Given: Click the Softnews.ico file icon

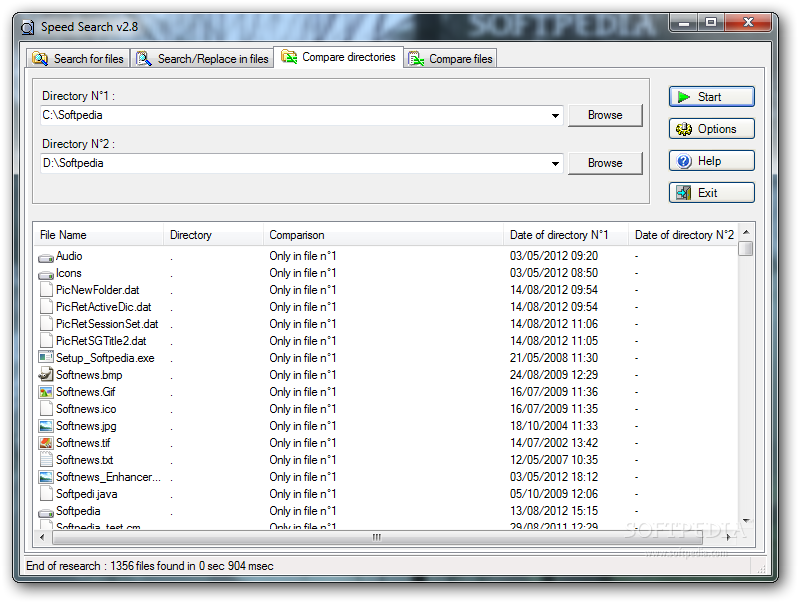Looking at the screenshot, I should tap(46, 408).
